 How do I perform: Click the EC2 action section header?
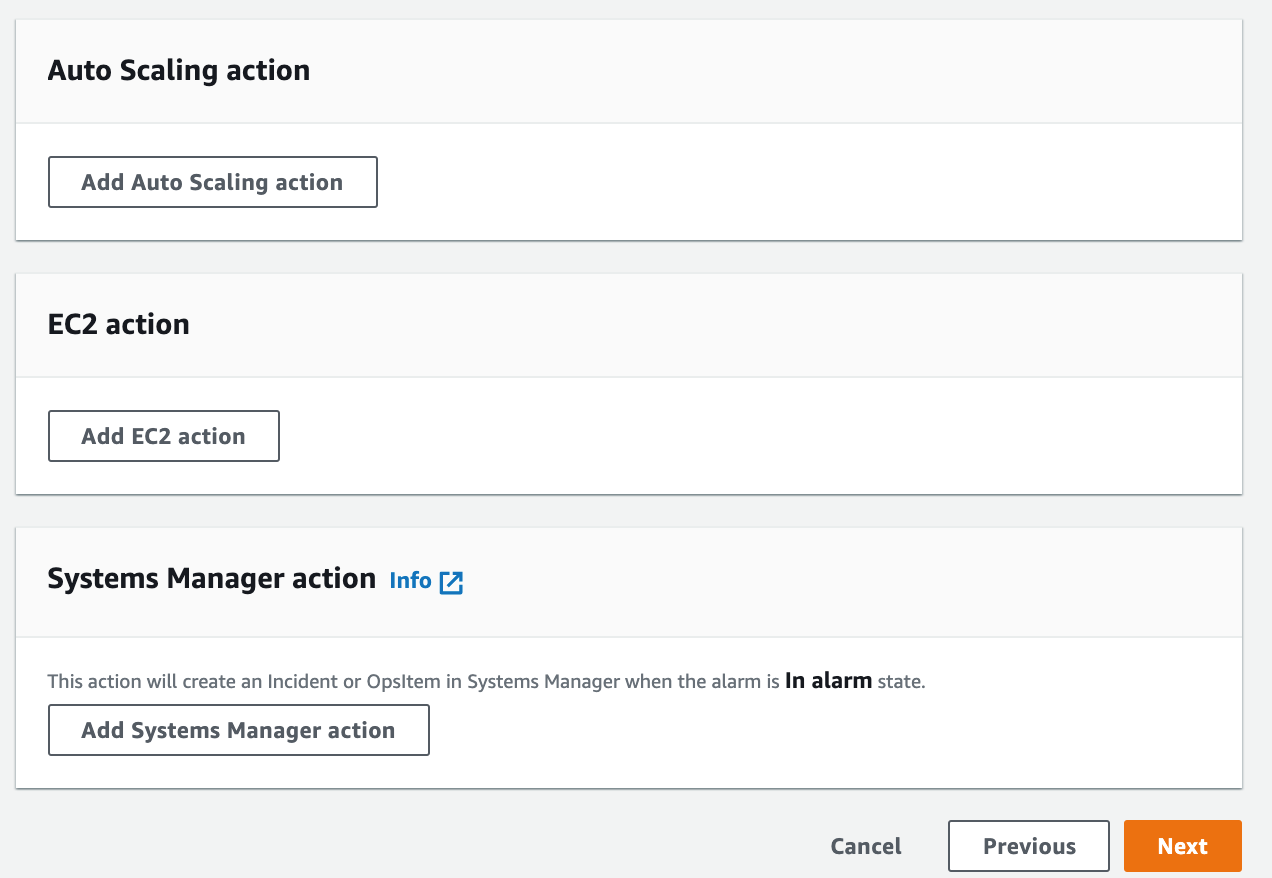pyautogui.click(x=119, y=324)
